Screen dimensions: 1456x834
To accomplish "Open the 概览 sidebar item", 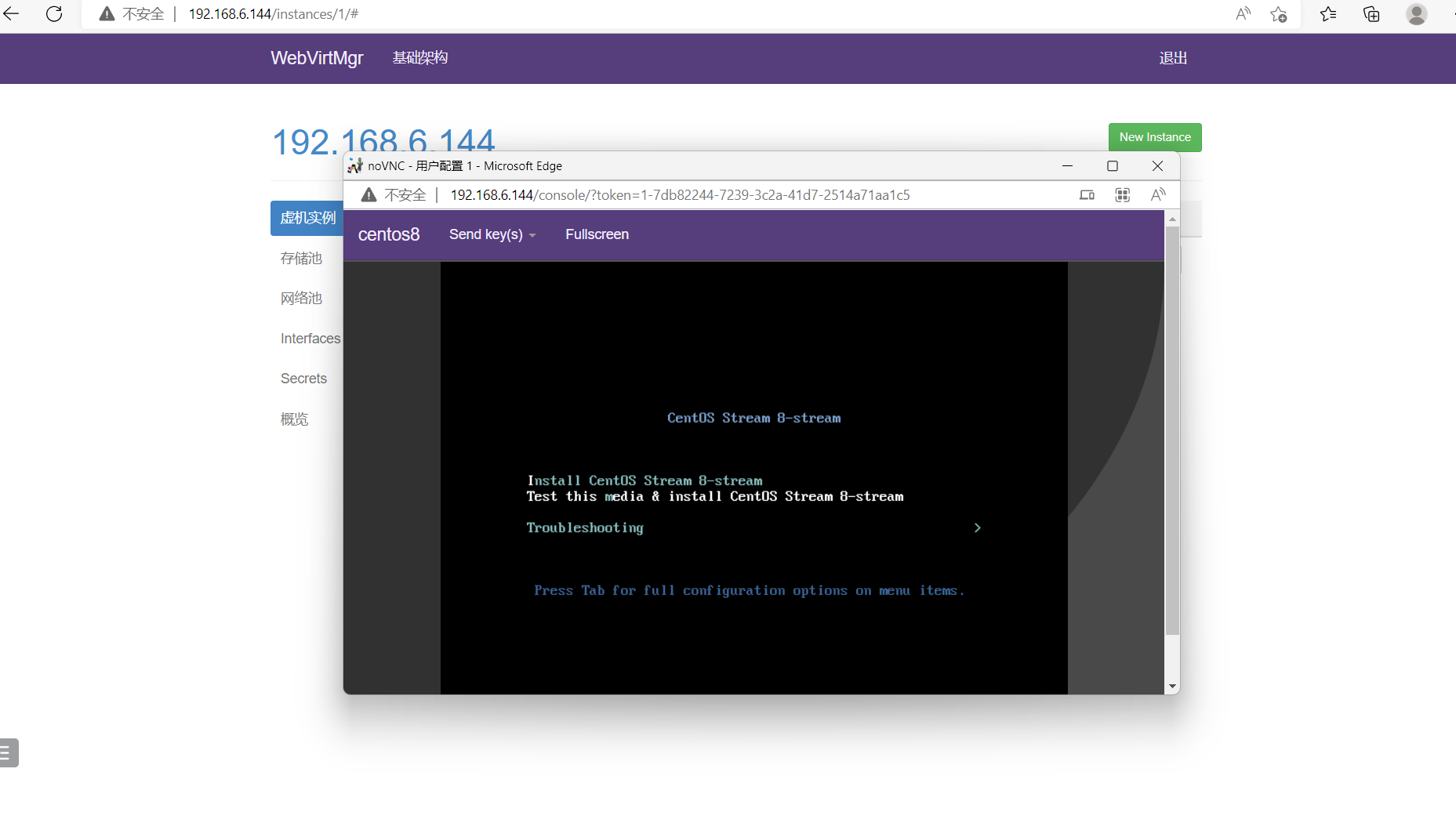I will click(x=295, y=419).
